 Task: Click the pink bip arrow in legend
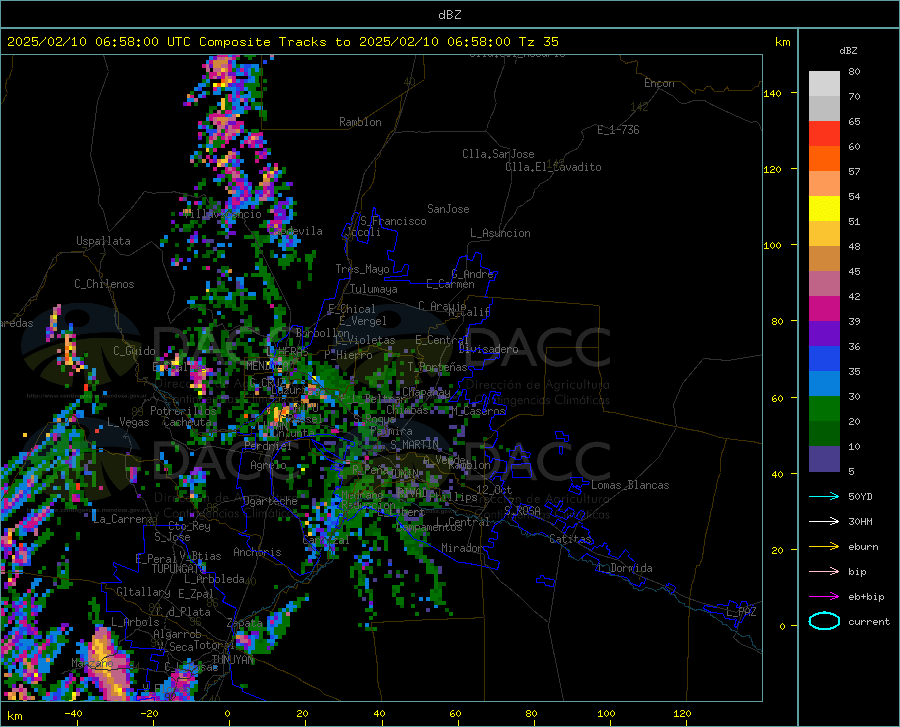point(824,572)
